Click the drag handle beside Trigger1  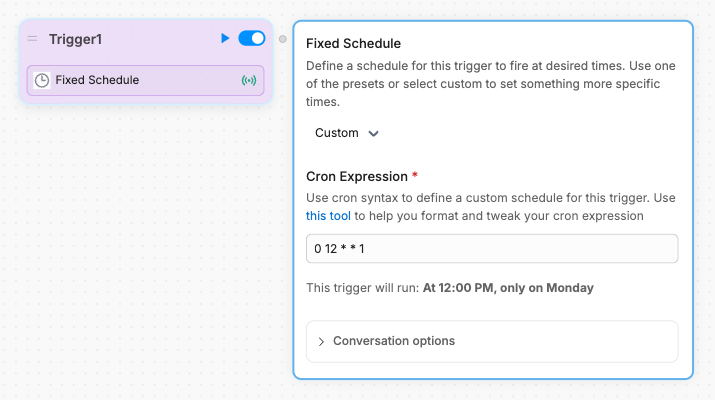32,39
